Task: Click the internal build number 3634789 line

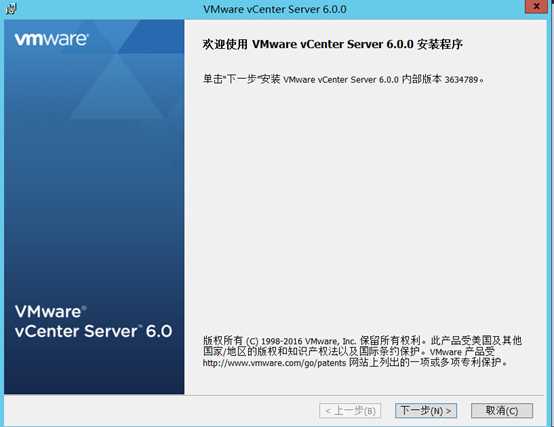Action: click(x=343, y=79)
